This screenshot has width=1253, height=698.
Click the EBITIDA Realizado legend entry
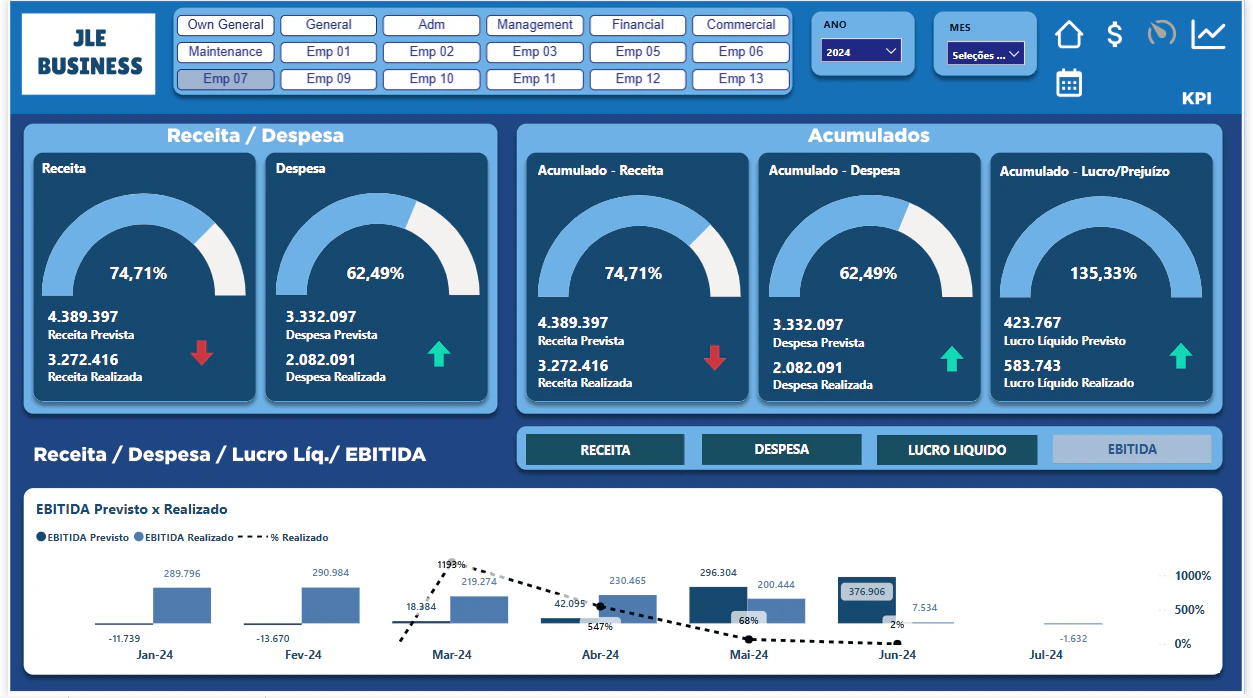(184, 538)
